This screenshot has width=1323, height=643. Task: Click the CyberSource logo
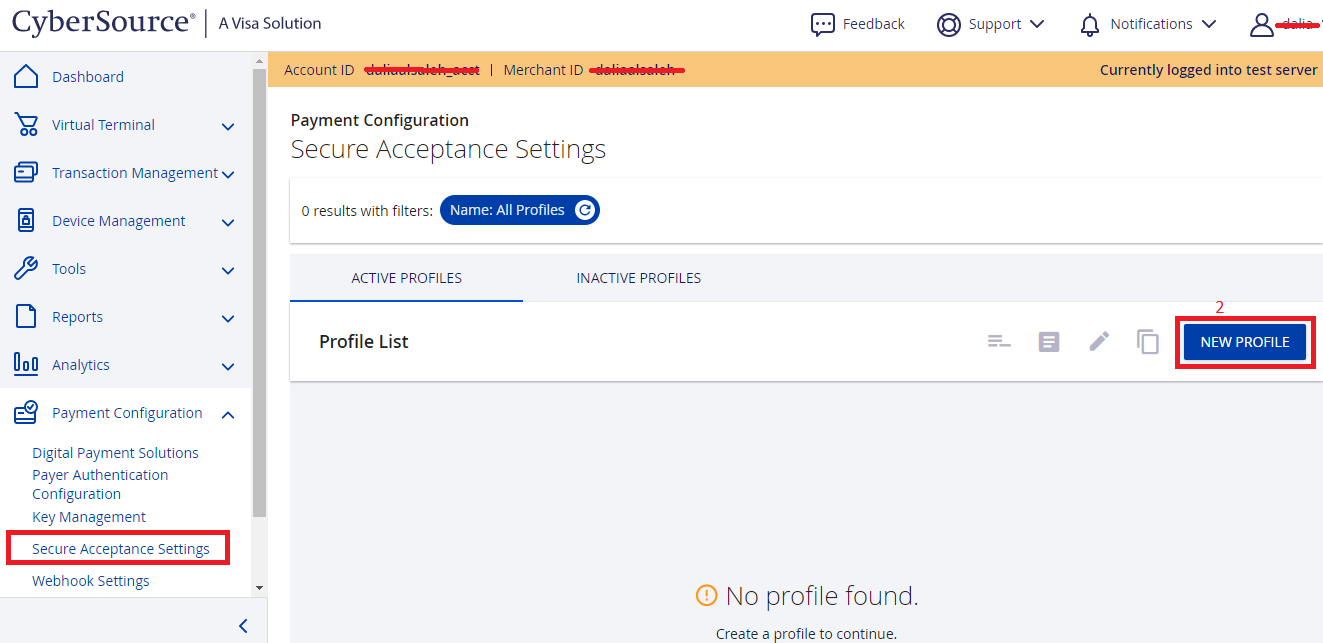pos(104,23)
